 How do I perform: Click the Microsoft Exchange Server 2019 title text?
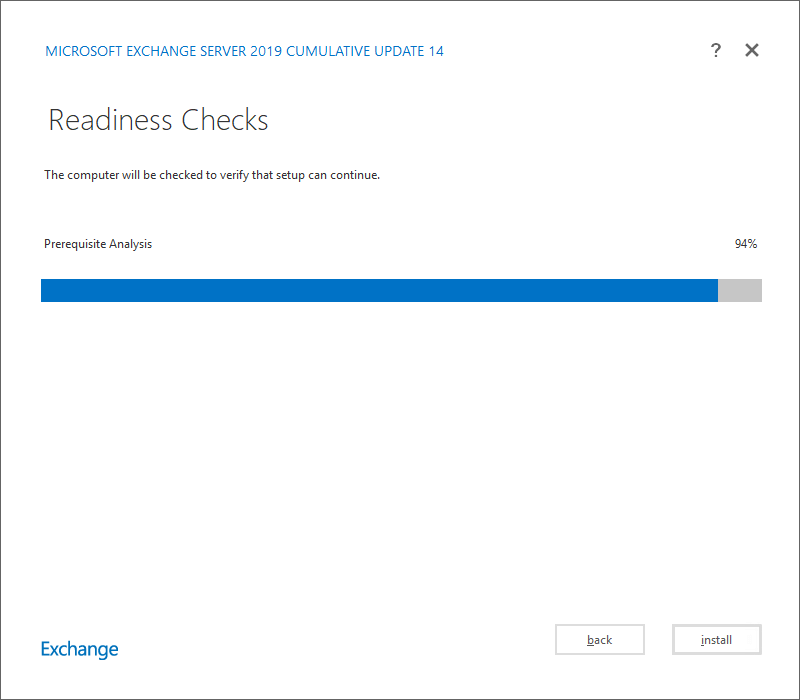244,51
